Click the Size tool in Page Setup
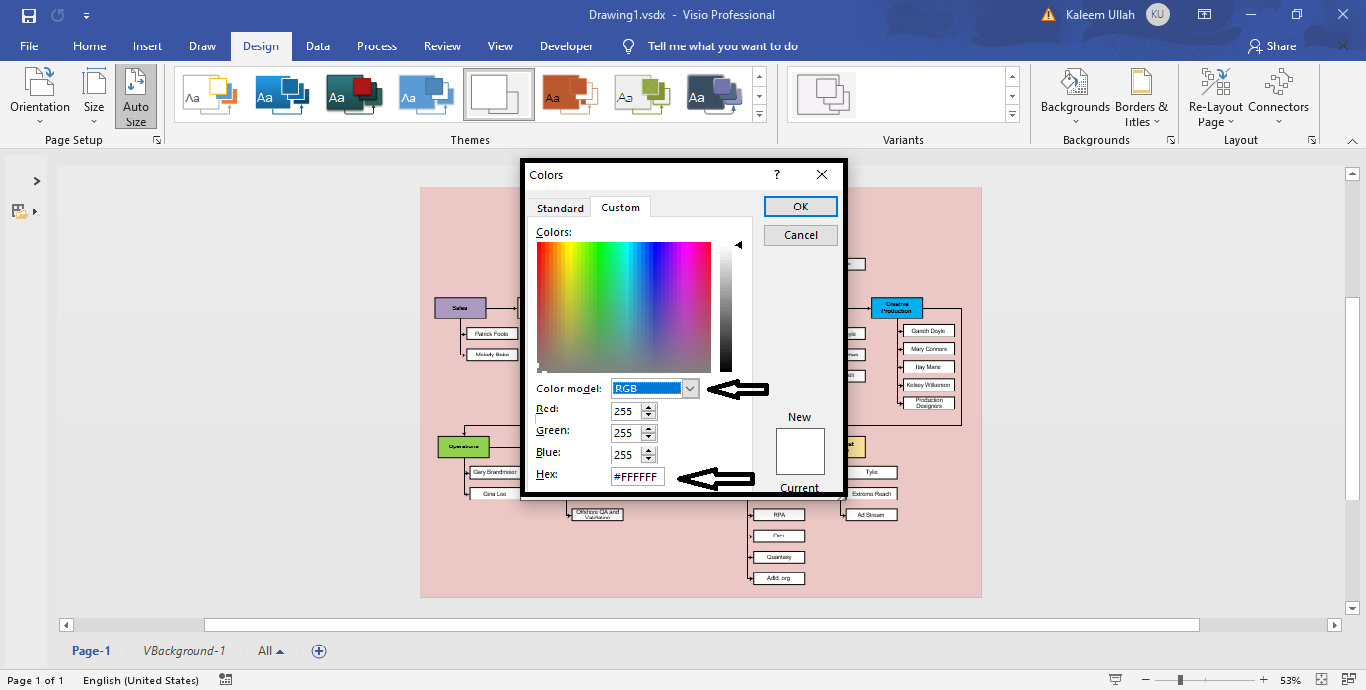 [x=93, y=95]
